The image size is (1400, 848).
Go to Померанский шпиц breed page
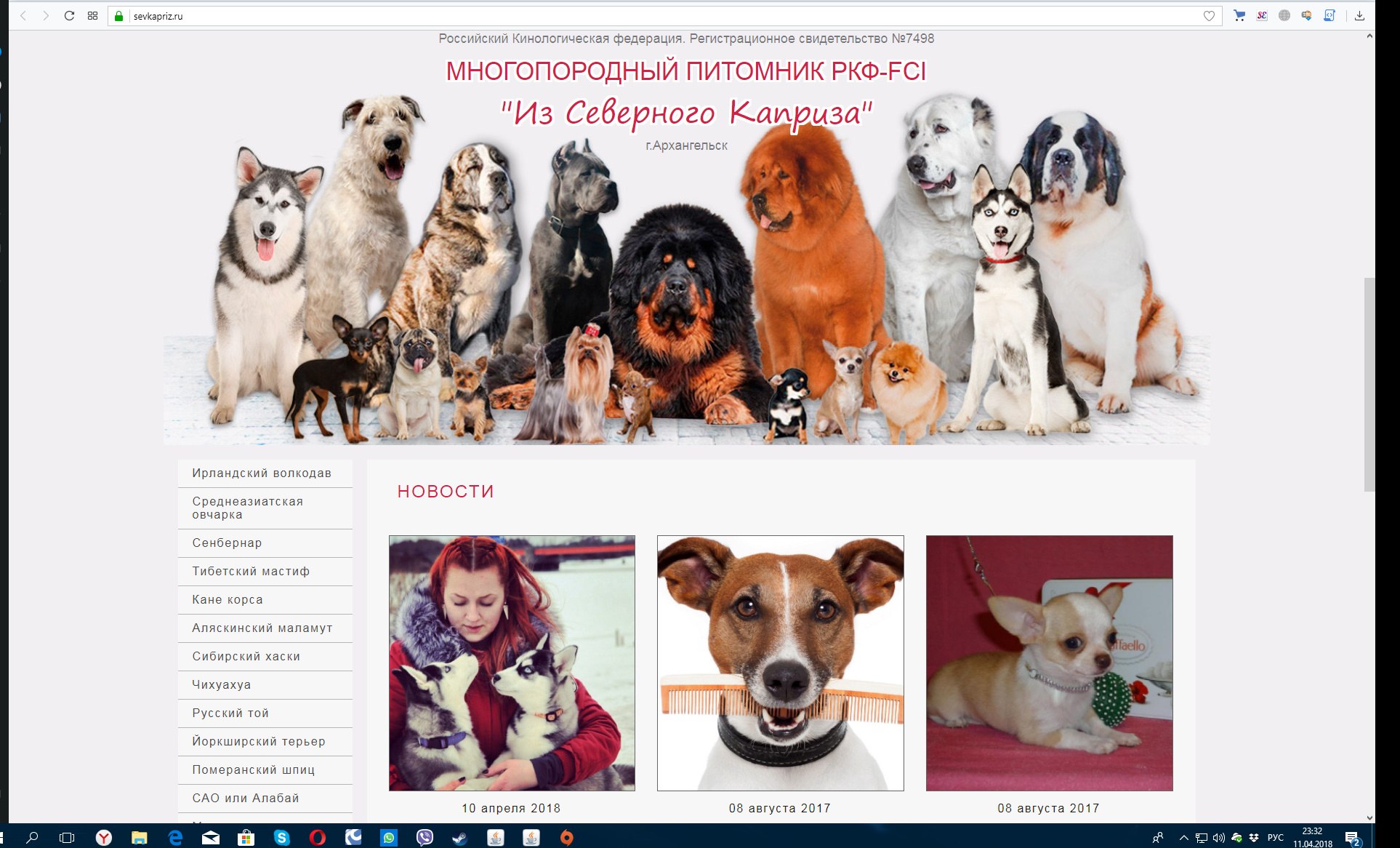point(253,770)
